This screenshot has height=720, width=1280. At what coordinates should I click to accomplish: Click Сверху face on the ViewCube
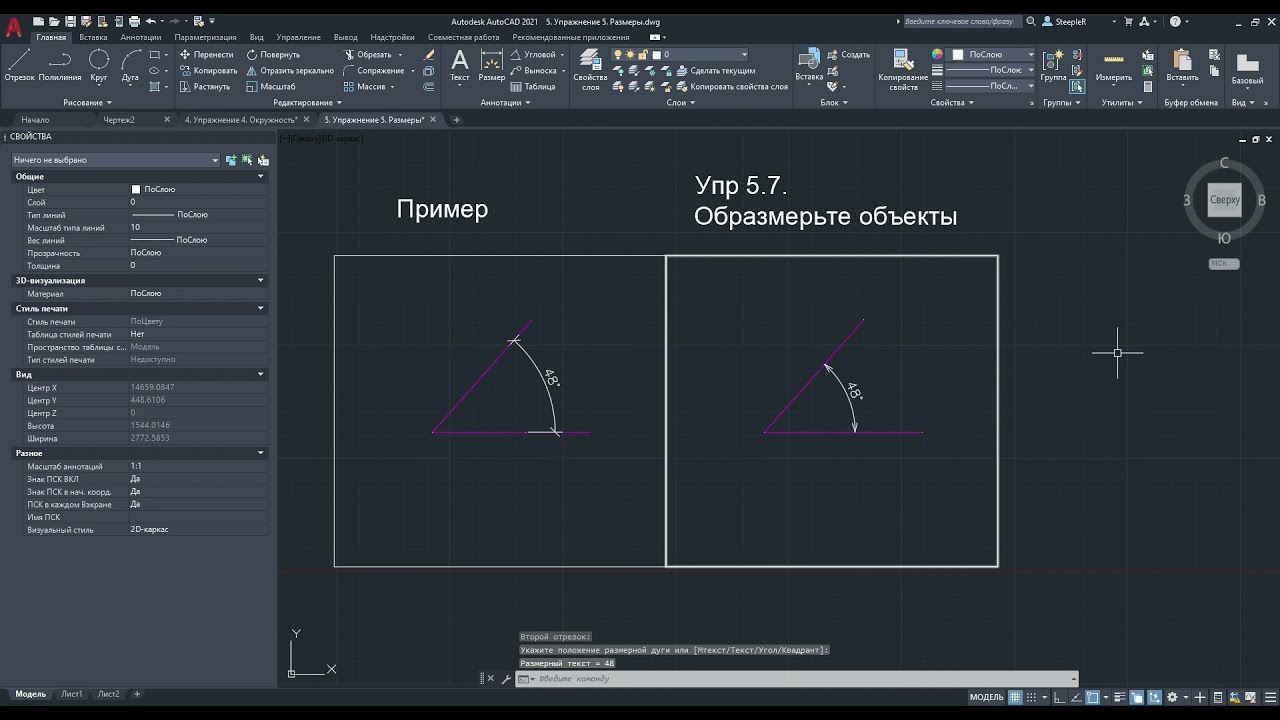click(1225, 200)
